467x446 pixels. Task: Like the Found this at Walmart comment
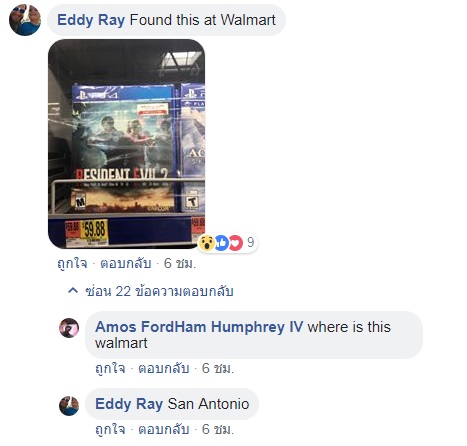[72, 263]
